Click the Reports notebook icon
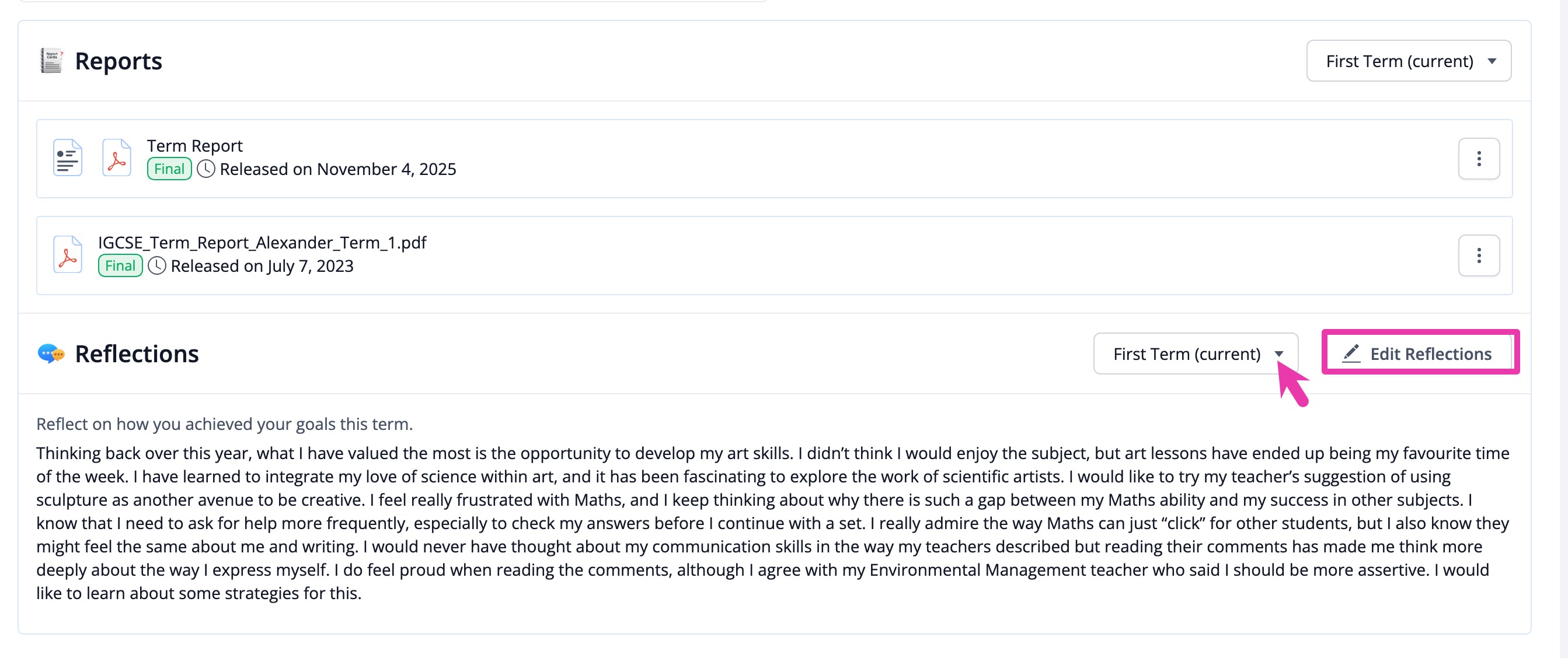Viewport: 1568px width, 658px height. 52,61
